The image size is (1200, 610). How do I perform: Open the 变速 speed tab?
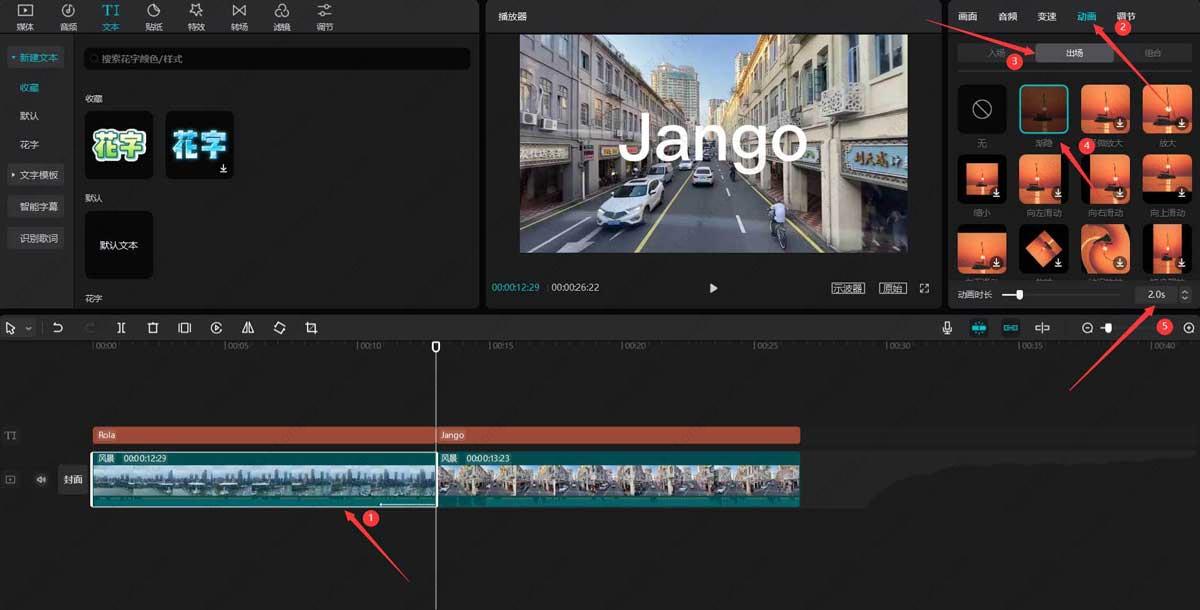1046,17
